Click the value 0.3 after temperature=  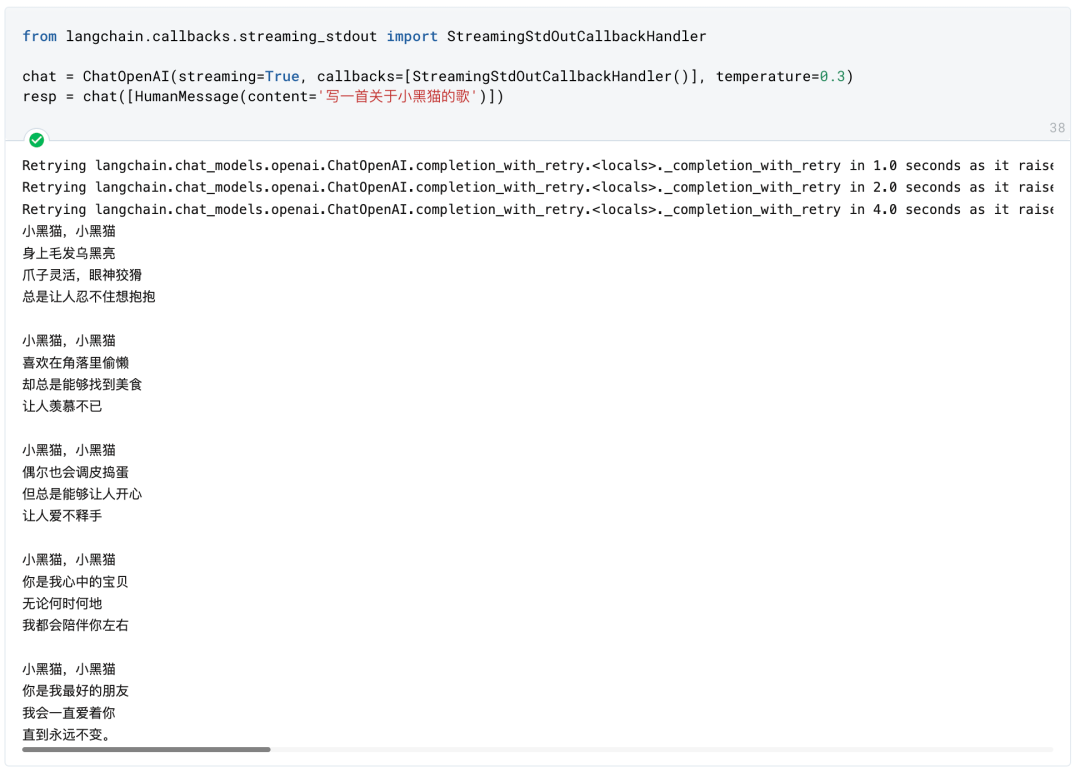click(x=832, y=76)
